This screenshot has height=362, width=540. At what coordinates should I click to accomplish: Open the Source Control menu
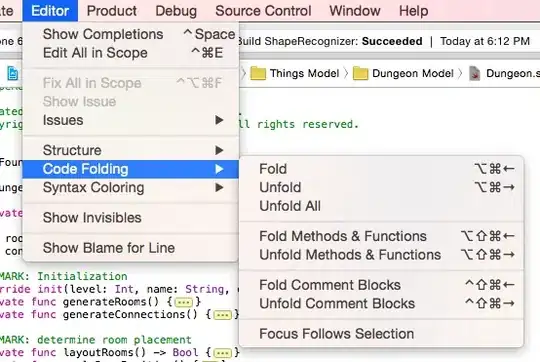coord(263,11)
